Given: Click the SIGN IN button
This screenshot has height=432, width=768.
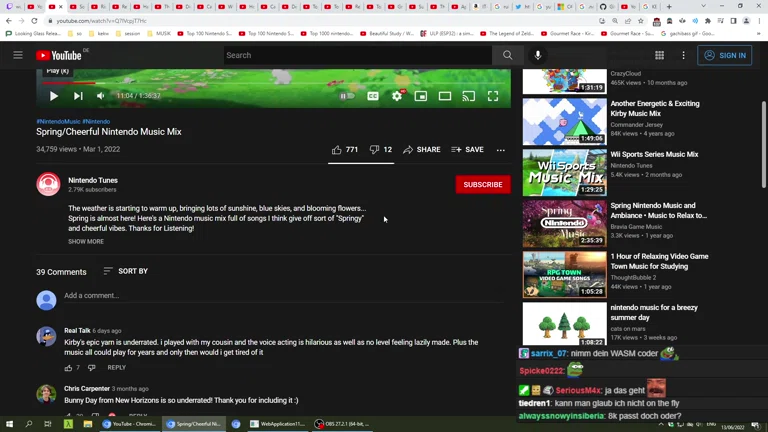Looking at the screenshot, I should pos(725,55).
